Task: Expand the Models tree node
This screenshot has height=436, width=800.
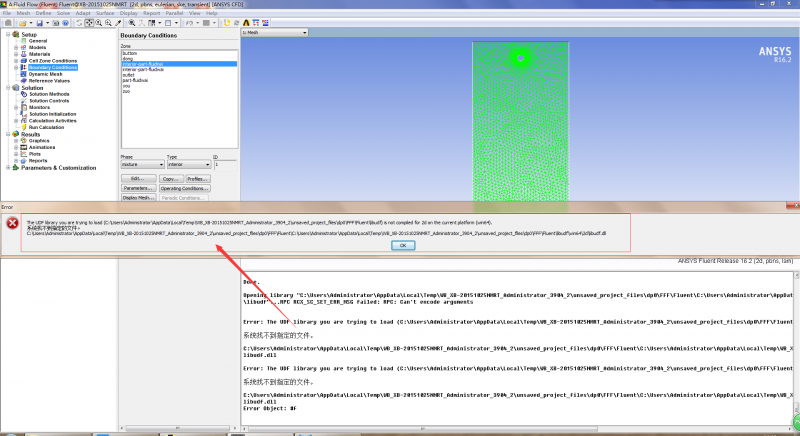Action: pos(16,47)
